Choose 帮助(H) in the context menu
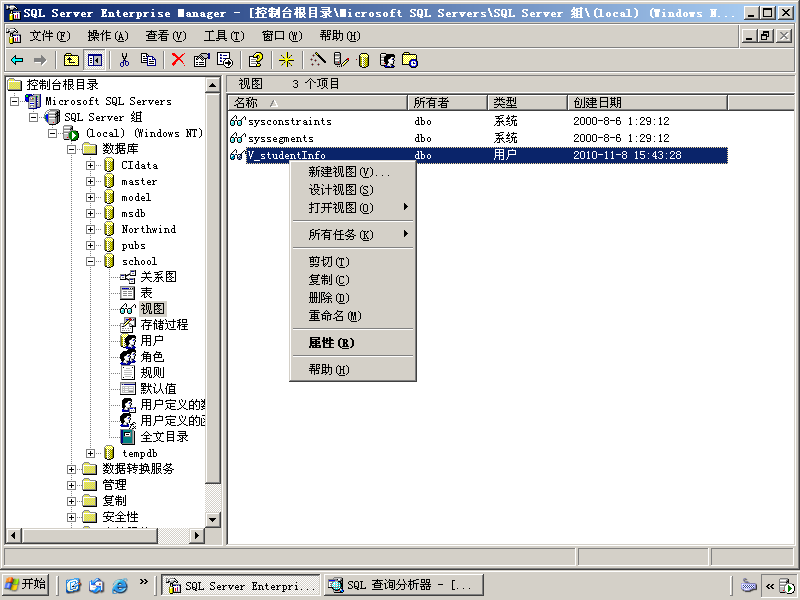The height and width of the screenshot is (600, 800). click(x=353, y=369)
